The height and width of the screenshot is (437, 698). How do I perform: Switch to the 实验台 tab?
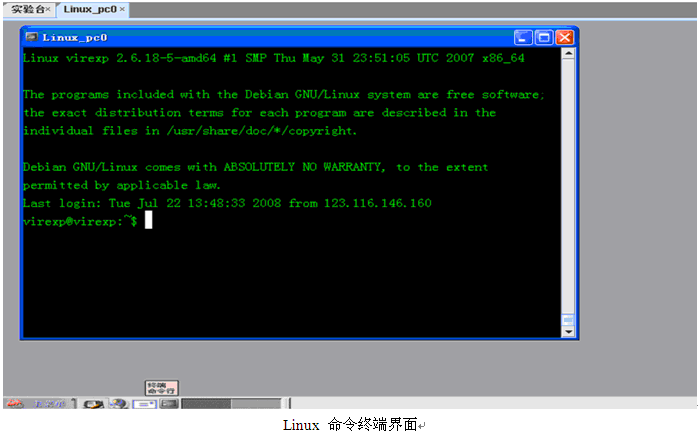coord(28,9)
